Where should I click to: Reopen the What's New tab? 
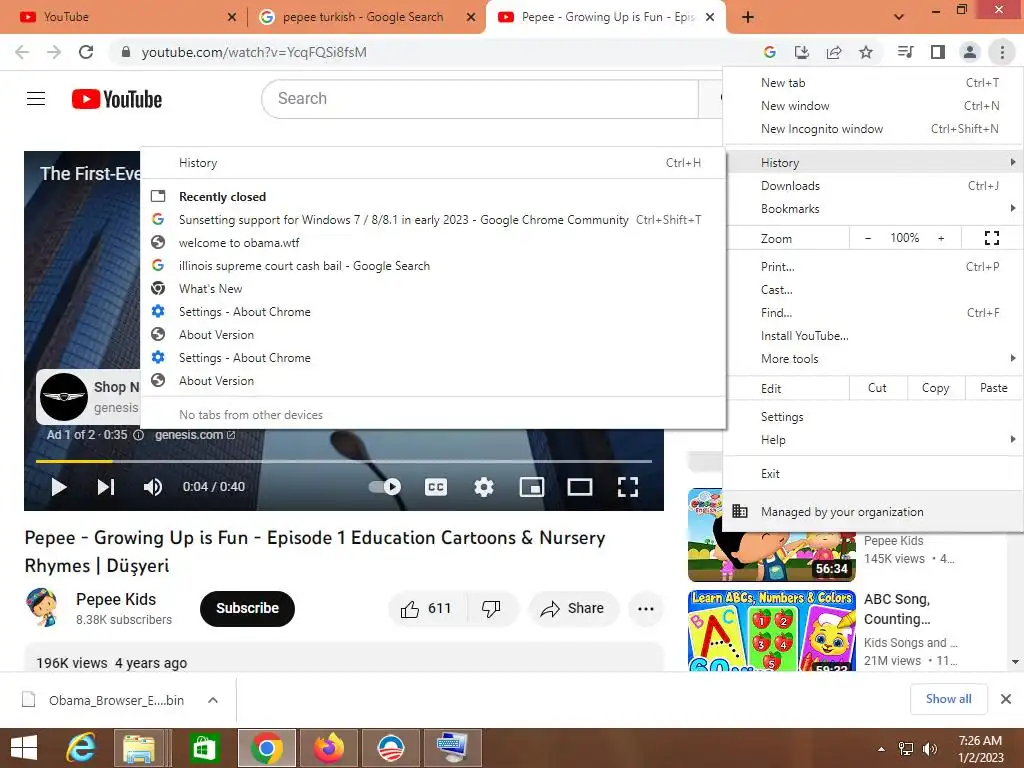tap(433, 289)
